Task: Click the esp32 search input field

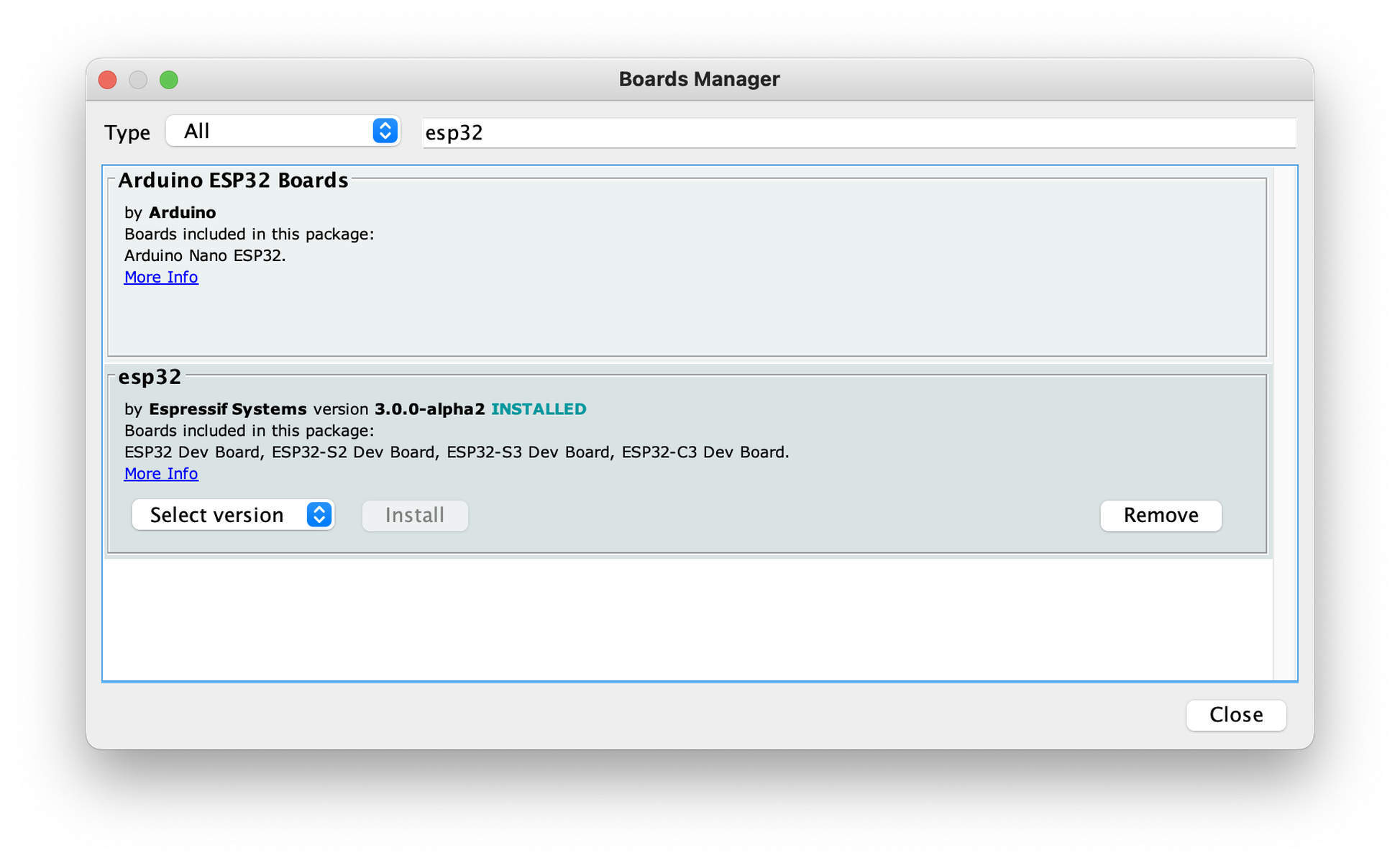Action: tap(859, 133)
